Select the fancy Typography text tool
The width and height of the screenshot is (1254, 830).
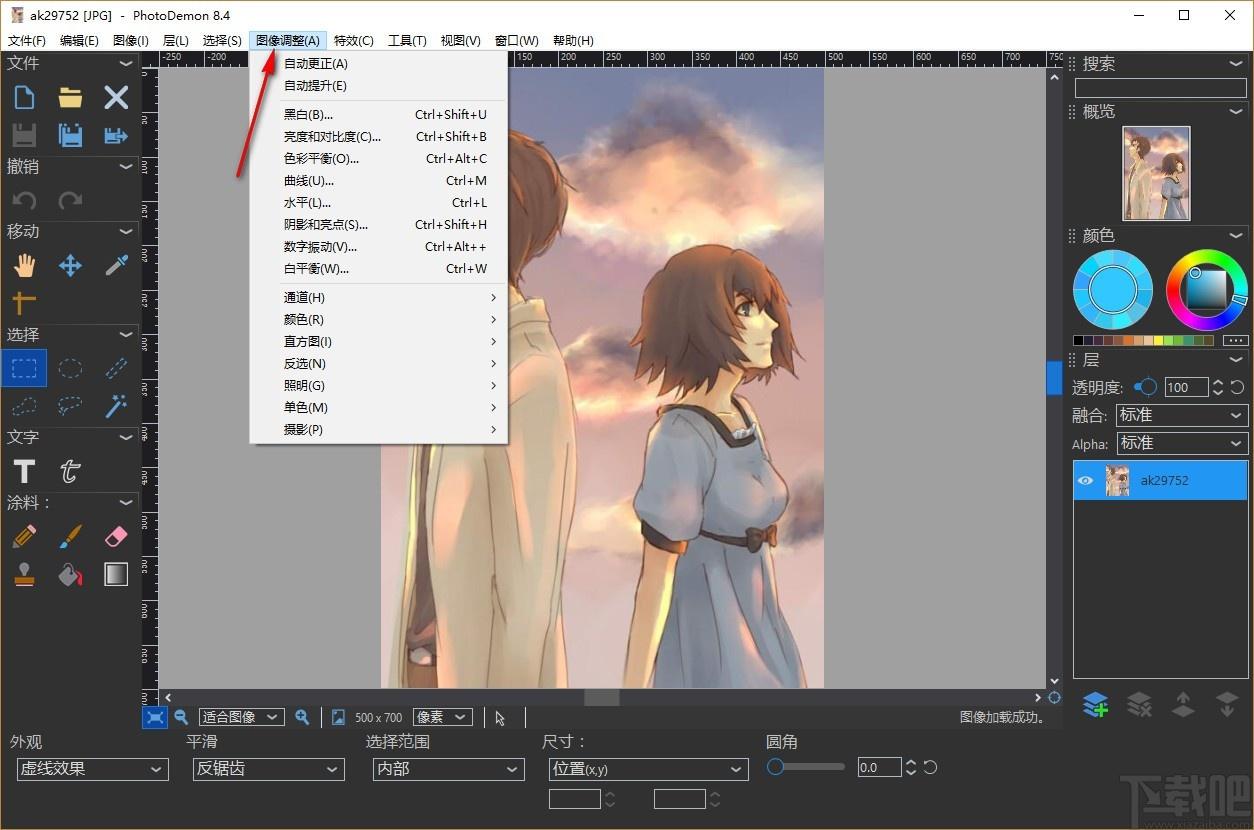(70, 471)
